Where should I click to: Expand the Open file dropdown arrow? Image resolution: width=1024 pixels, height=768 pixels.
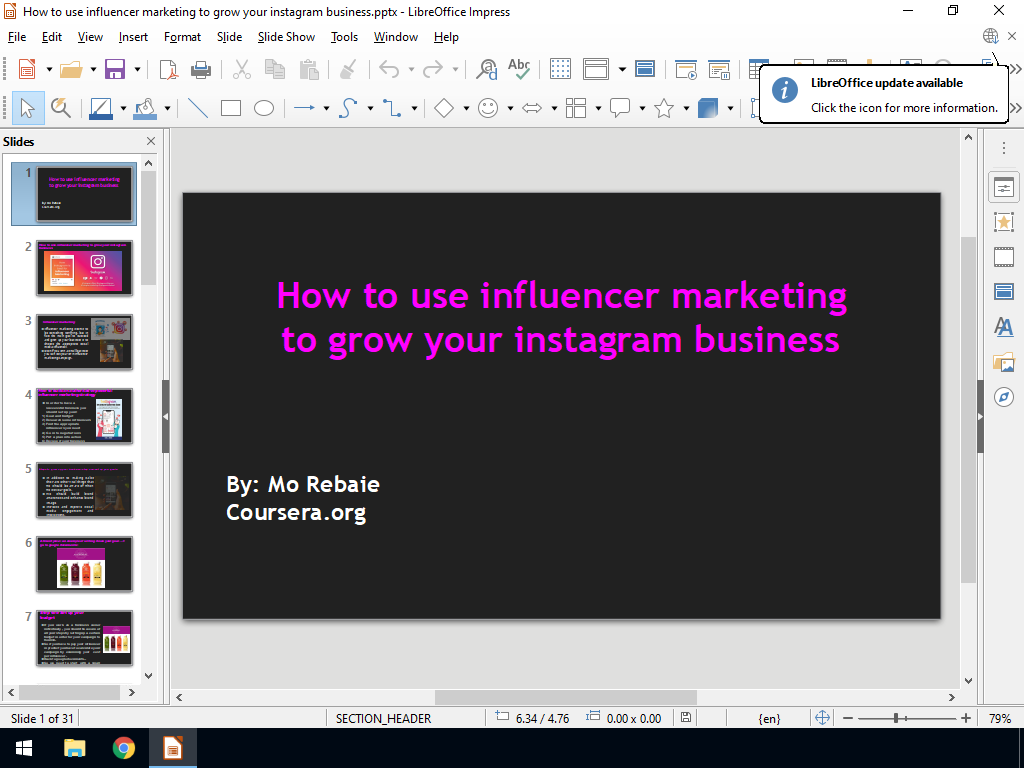coord(93,69)
